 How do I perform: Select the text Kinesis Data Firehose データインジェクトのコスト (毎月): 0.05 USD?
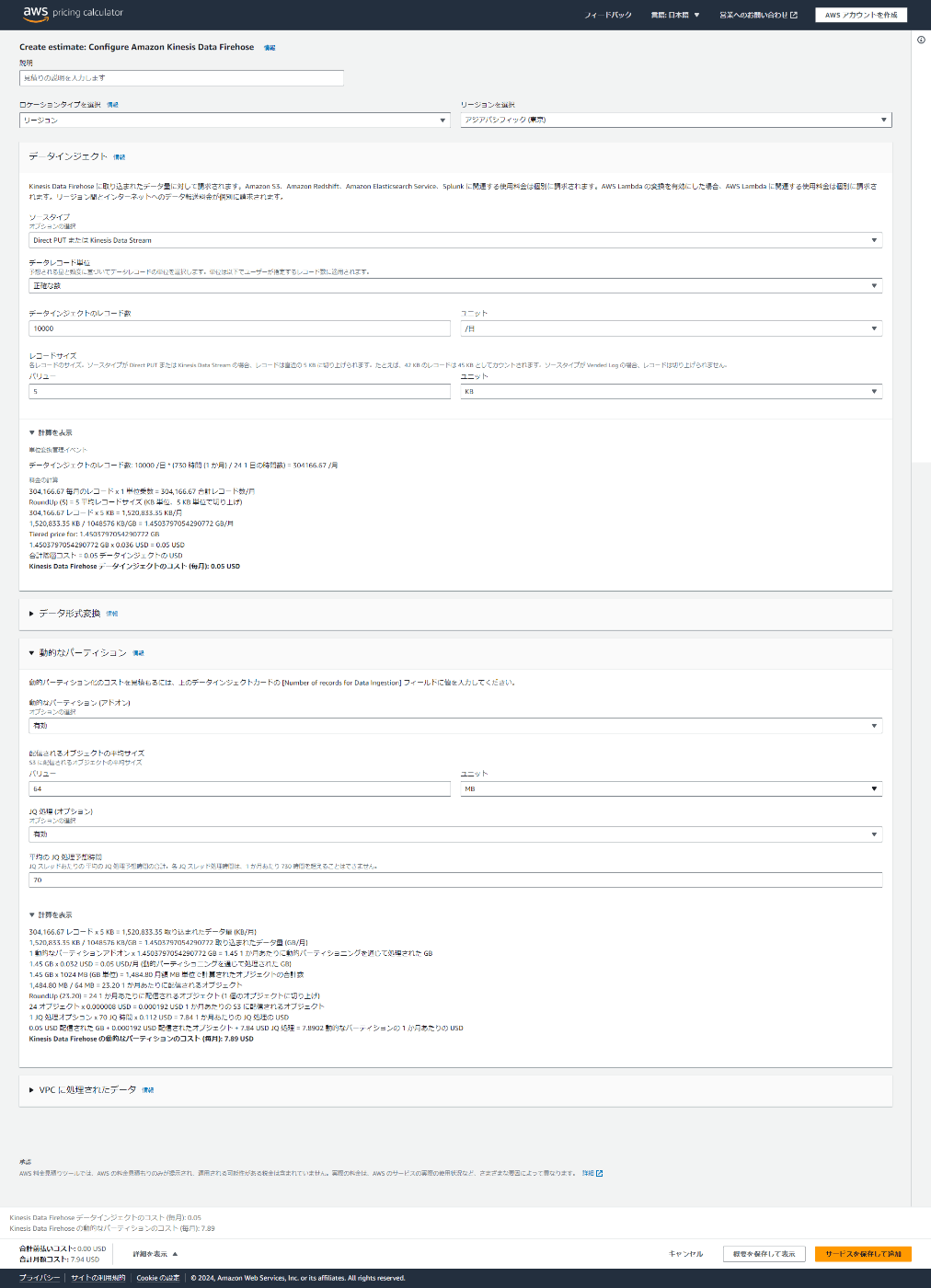click(x=134, y=567)
